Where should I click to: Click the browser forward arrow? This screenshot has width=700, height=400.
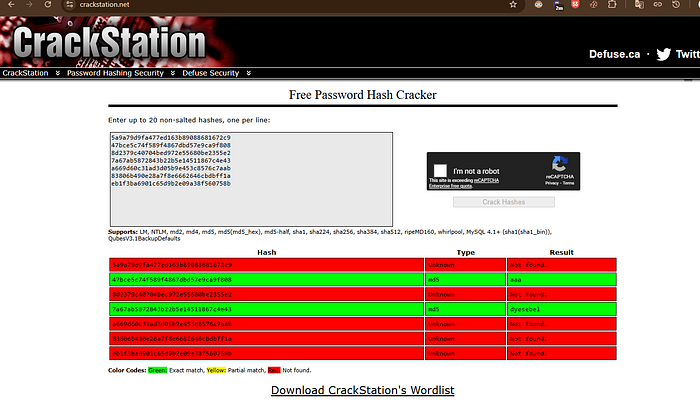coord(29,4)
